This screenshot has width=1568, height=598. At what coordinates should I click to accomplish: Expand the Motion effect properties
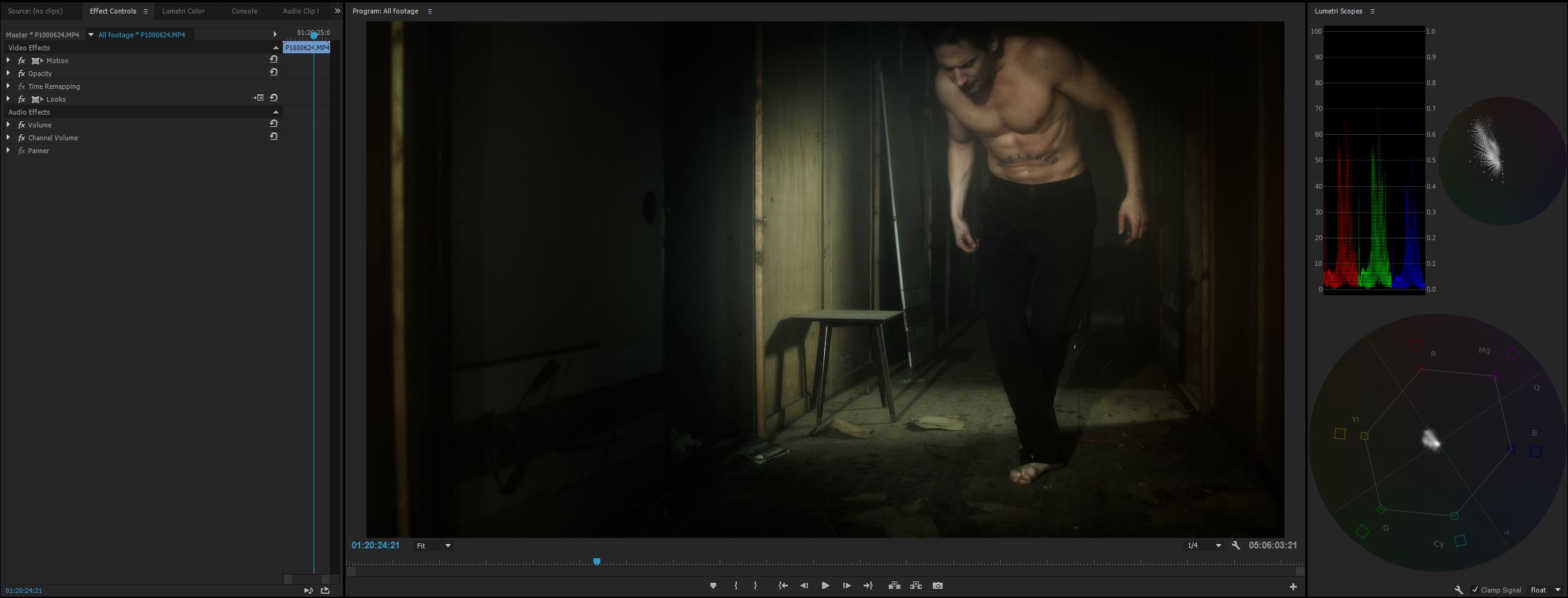pyautogui.click(x=8, y=60)
